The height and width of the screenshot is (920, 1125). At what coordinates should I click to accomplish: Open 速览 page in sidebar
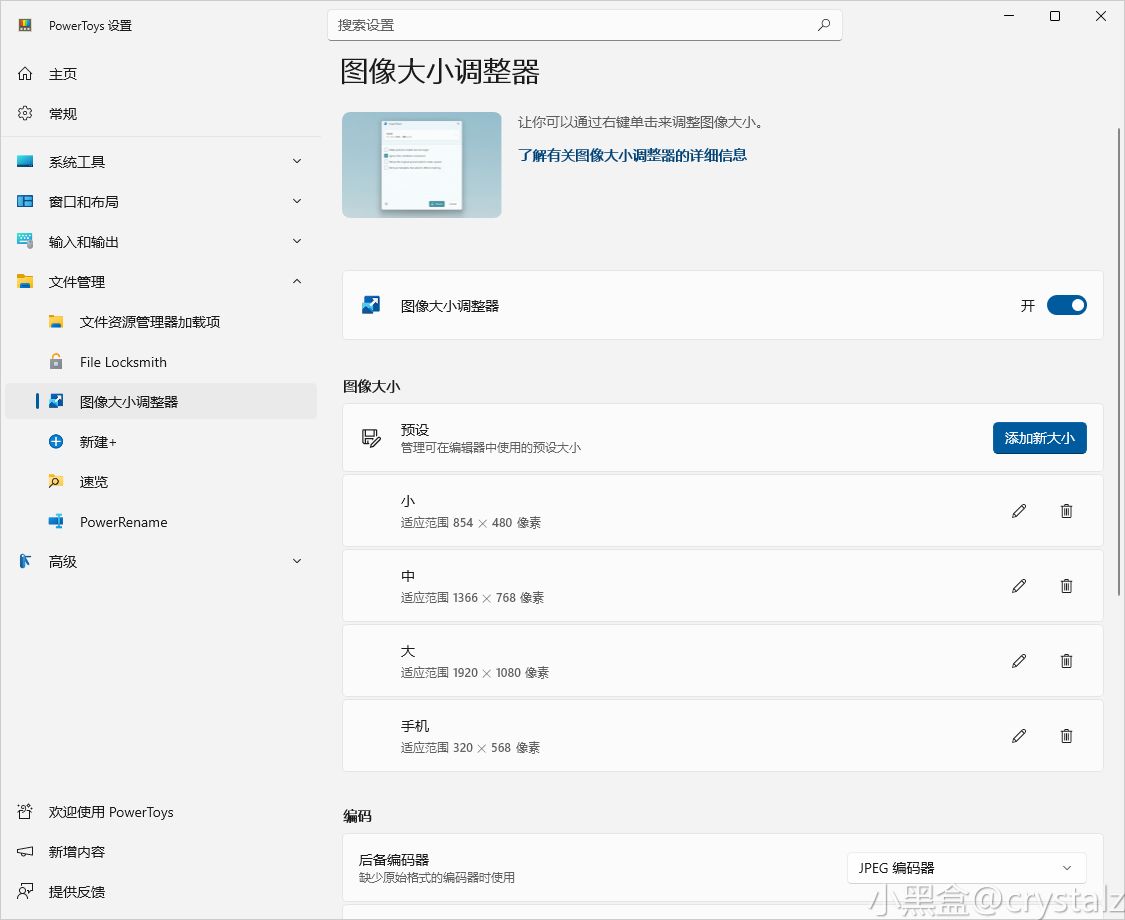coord(161,482)
